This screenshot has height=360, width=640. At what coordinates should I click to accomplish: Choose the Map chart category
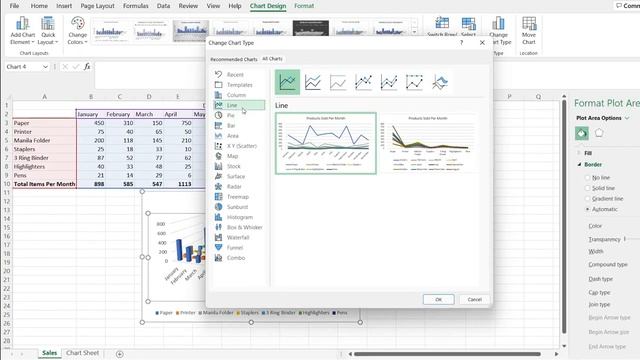click(239, 156)
